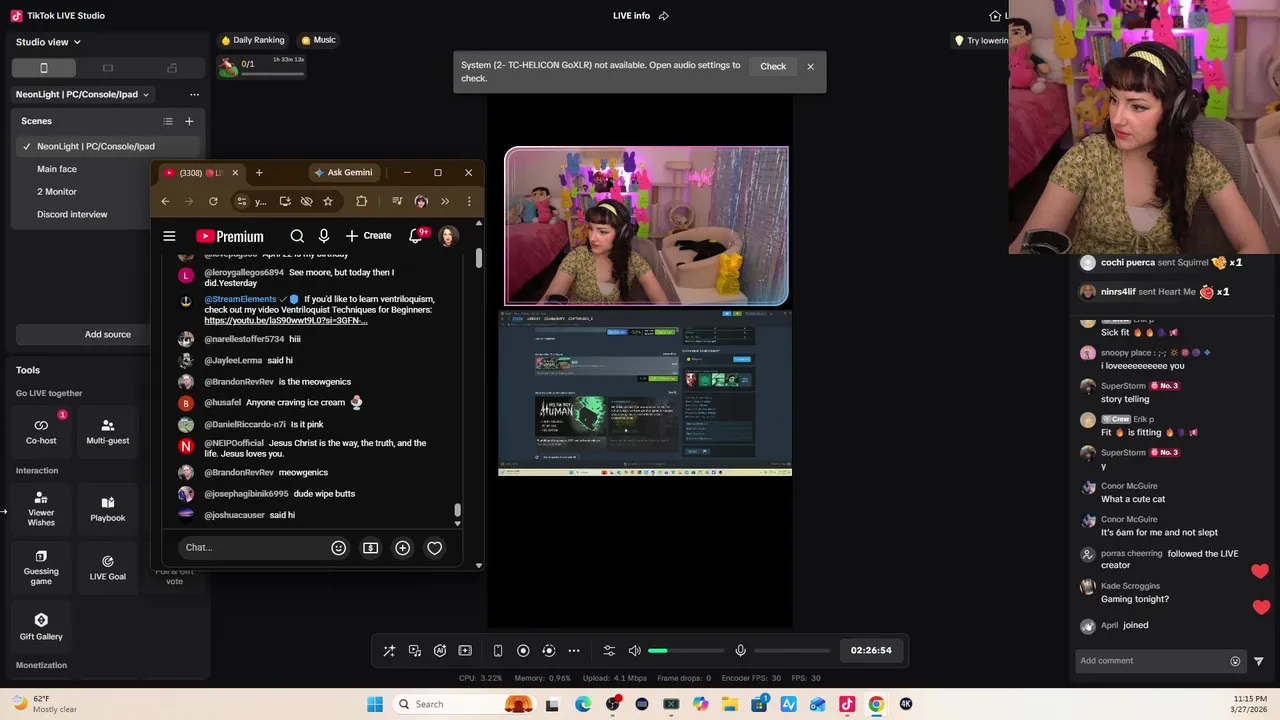Dismiss the GoXLR audio warning
Screen dimensions: 1280x720
(810, 66)
